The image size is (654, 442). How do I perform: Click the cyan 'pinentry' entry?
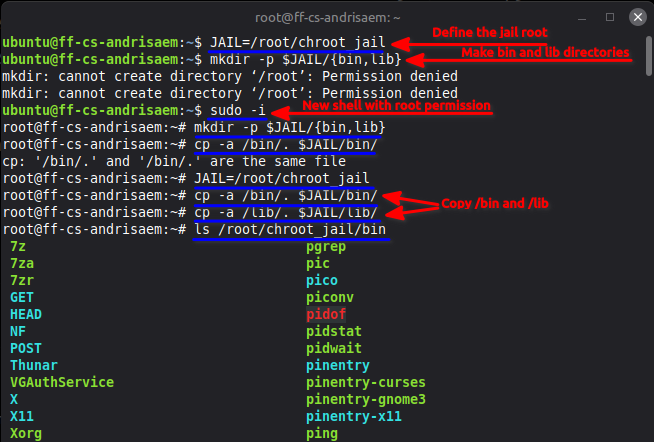tap(338, 366)
